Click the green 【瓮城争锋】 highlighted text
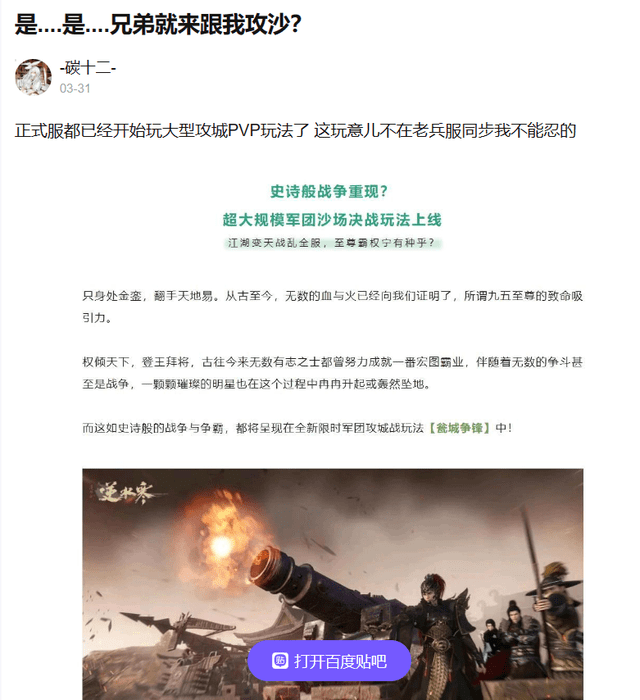This screenshot has height=700, width=640. tap(459, 428)
